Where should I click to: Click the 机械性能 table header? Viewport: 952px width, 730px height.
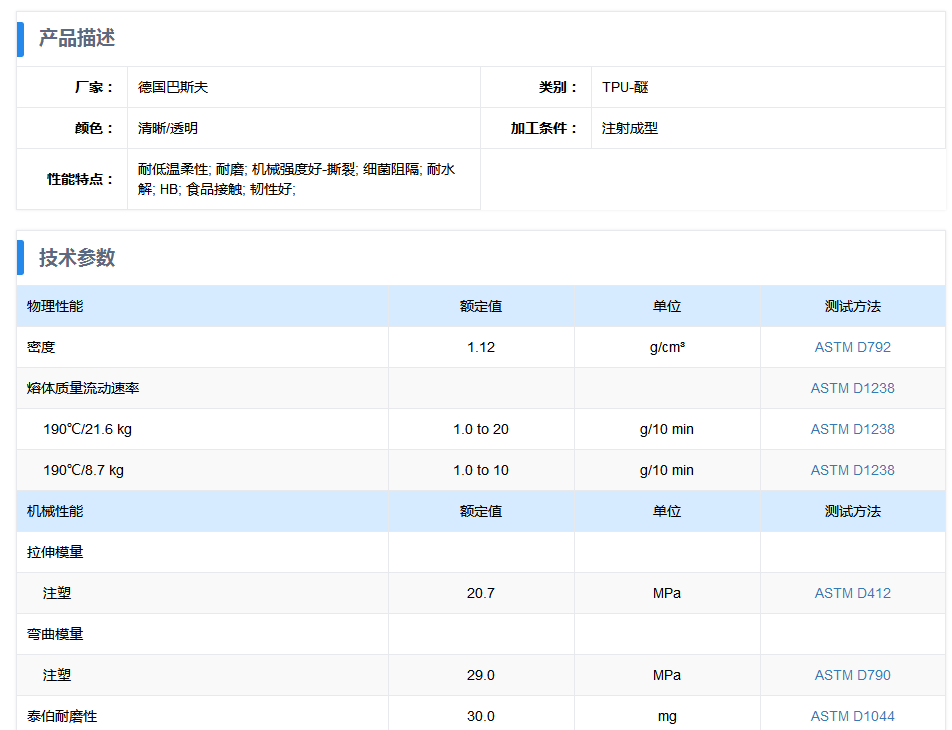(55, 511)
